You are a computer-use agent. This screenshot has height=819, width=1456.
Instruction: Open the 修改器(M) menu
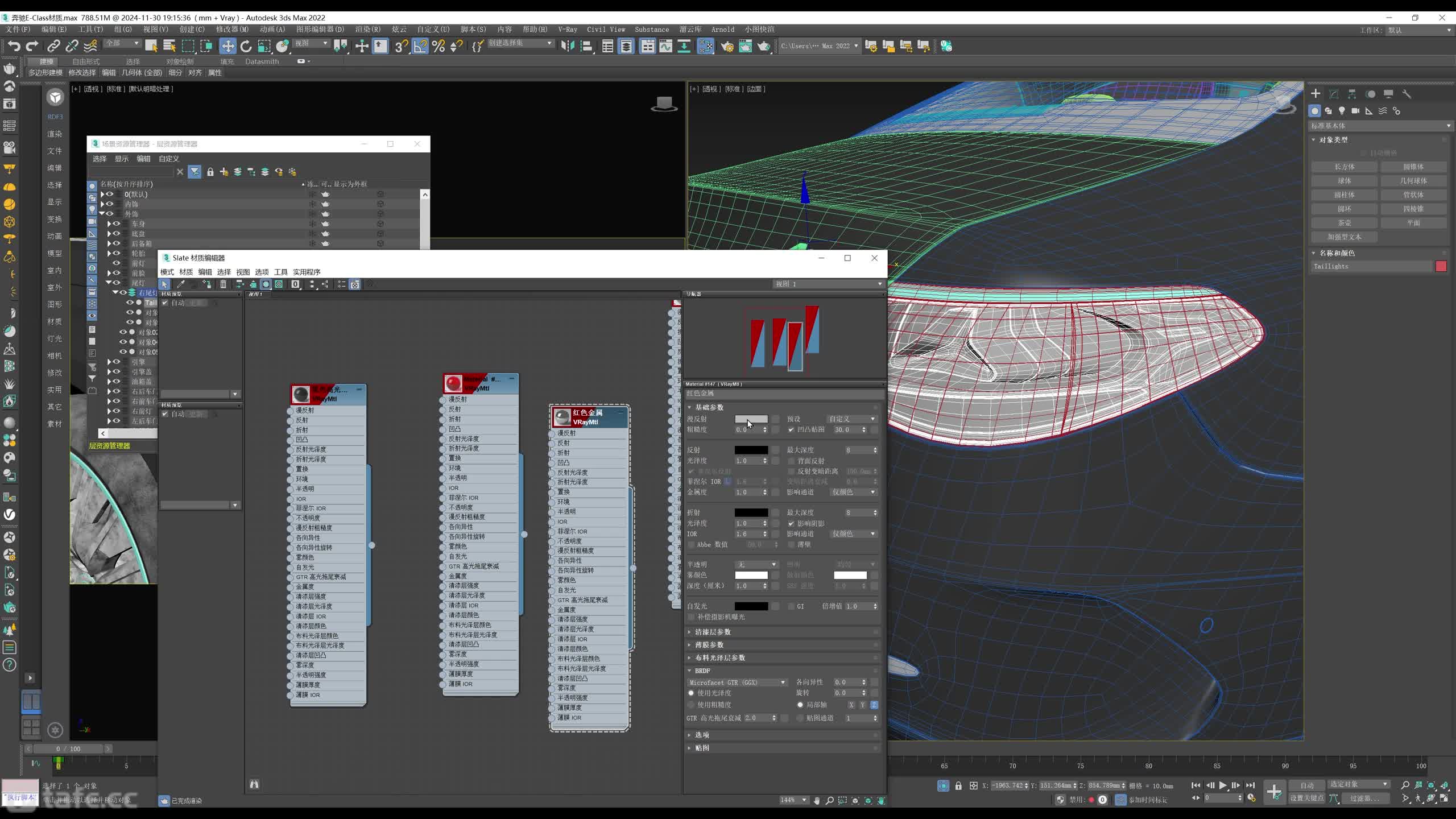click(x=231, y=29)
